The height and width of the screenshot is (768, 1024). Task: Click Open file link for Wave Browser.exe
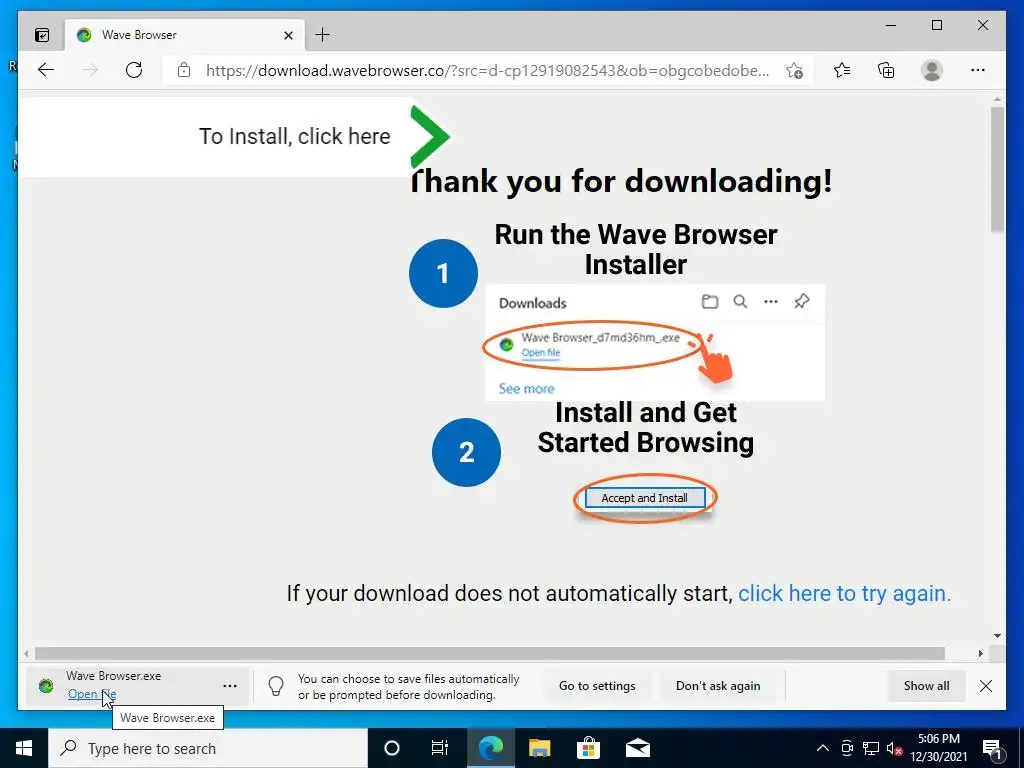(x=92, y=694)
